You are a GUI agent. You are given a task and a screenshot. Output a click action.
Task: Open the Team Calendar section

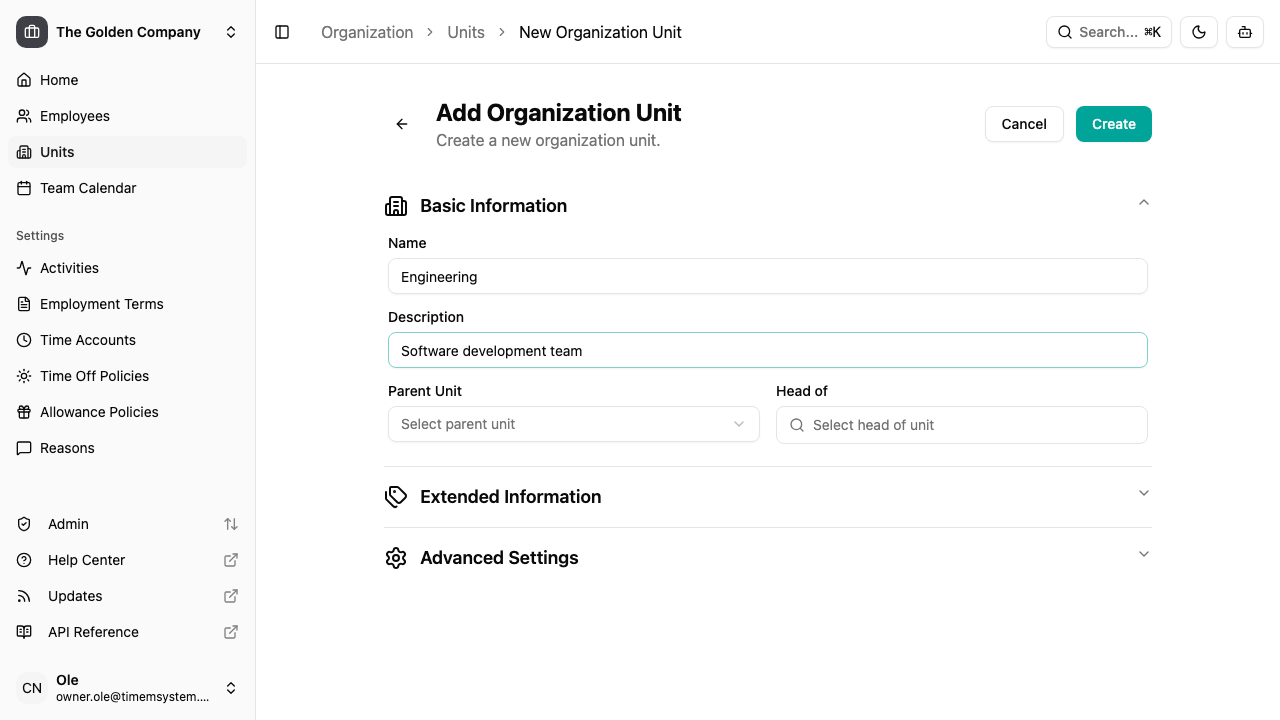[87, 188]
